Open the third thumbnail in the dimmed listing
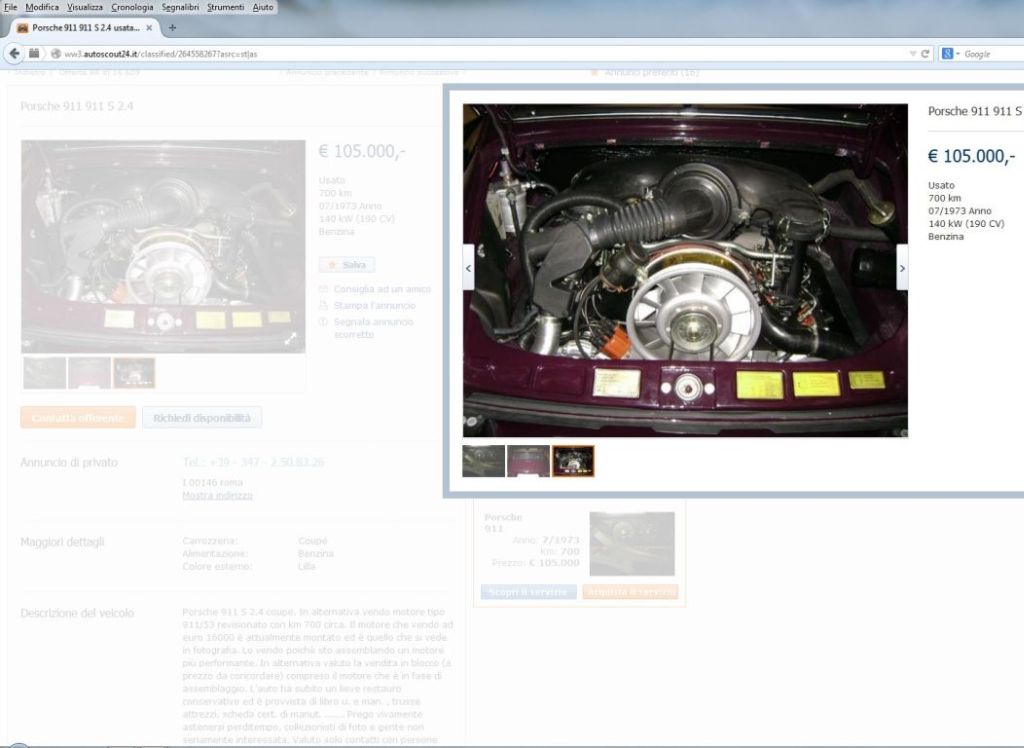The image size is (1024, 748). (134, 373)
